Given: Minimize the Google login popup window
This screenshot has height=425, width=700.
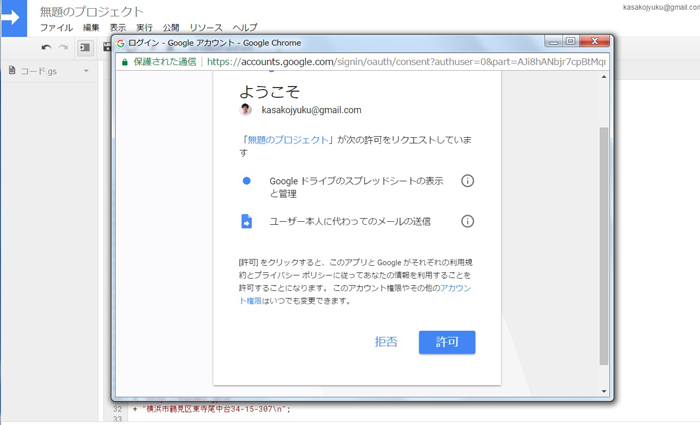Looking at the screenshot, I should click(x=554, y=42).
